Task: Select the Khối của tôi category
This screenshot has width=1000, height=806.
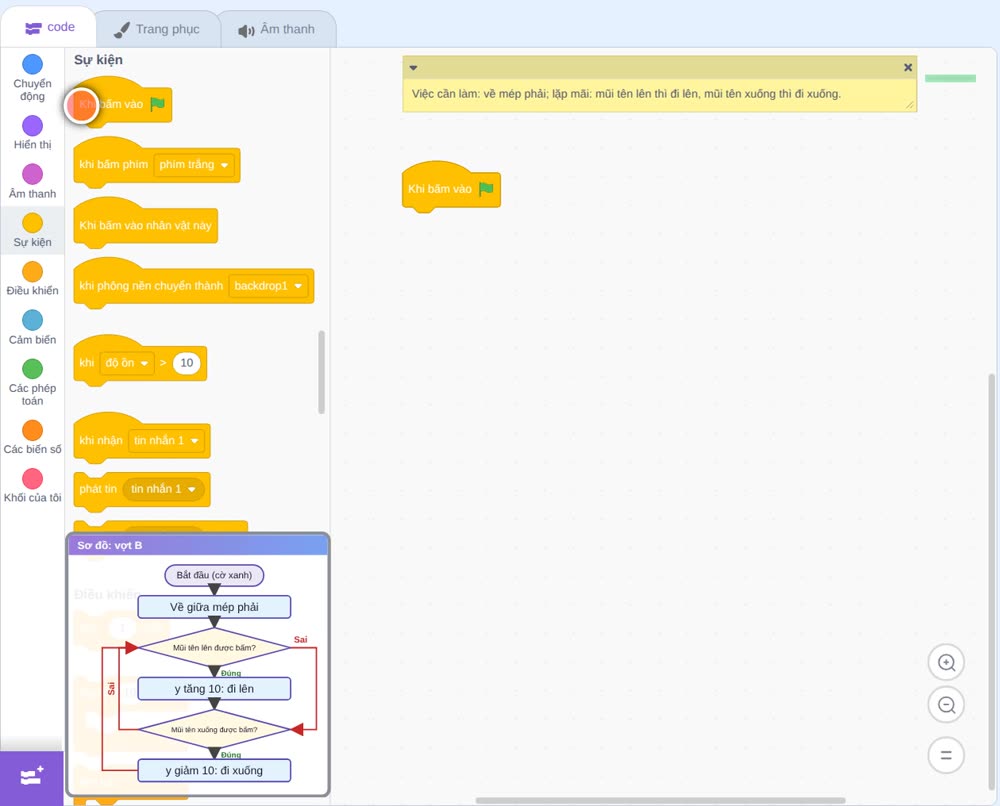Action: tap(33, 486)
